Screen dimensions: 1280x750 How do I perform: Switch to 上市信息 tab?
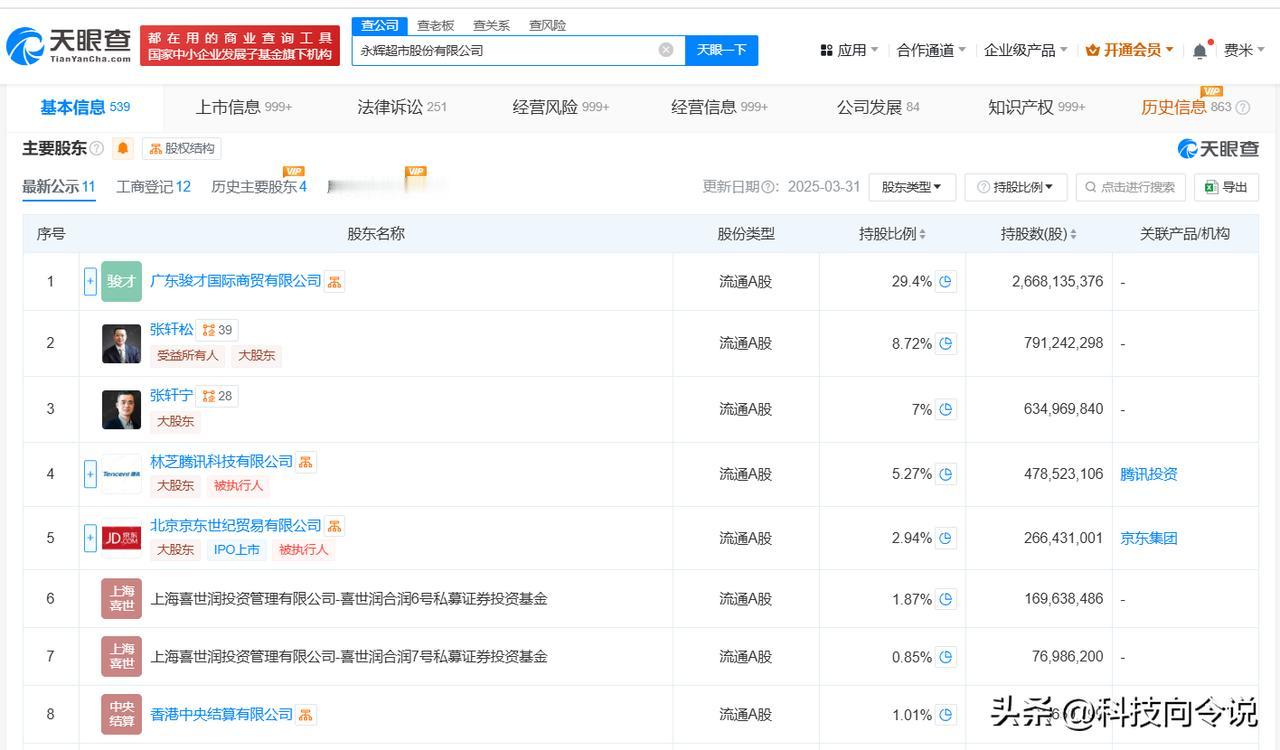coord(244,107)
